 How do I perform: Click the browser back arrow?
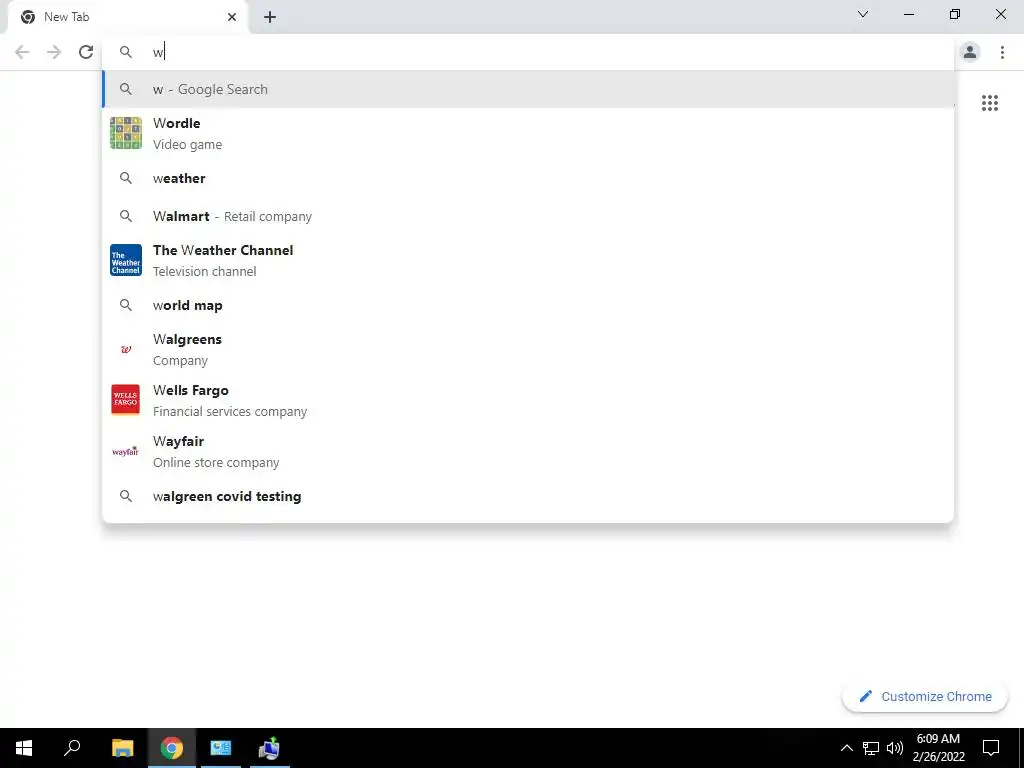pyautogui.click(x=22, y=52)
